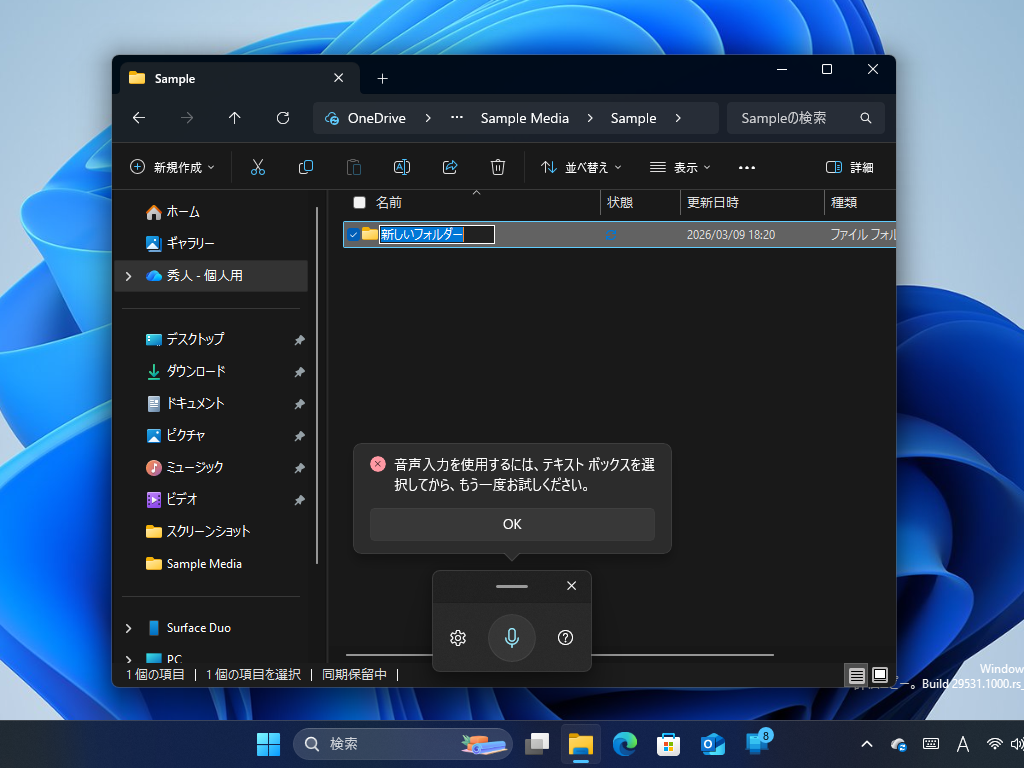Expand 秀人 - 個人用 in the sidebar

pyautogui.click(x=128, y=275)
